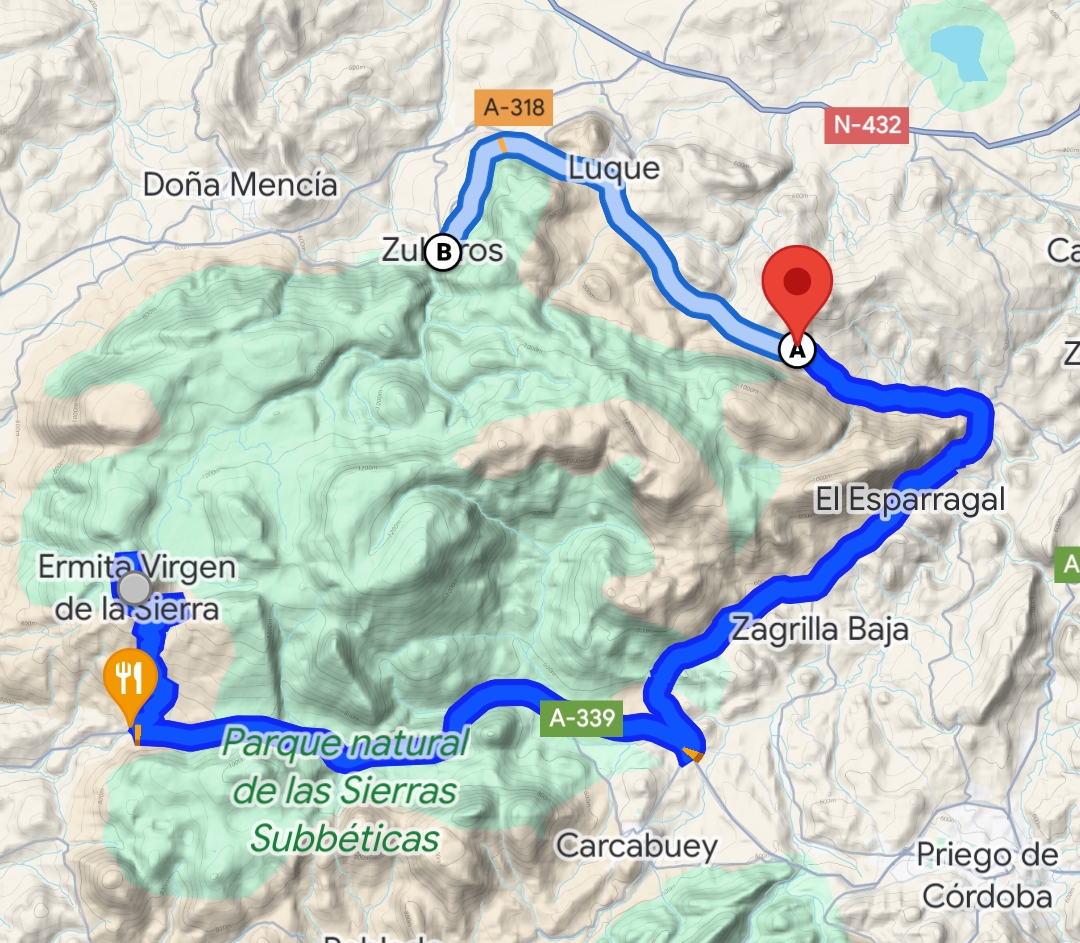Screen dimensions: 1080x943
Task: Click the A-339 green road shield
Action: (582, 718)
